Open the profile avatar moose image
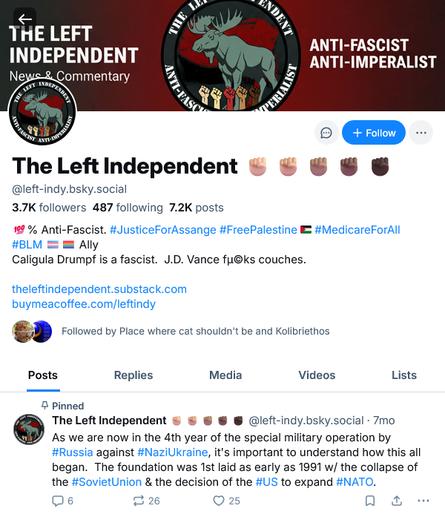445x517 pixels. pos(42,112)
